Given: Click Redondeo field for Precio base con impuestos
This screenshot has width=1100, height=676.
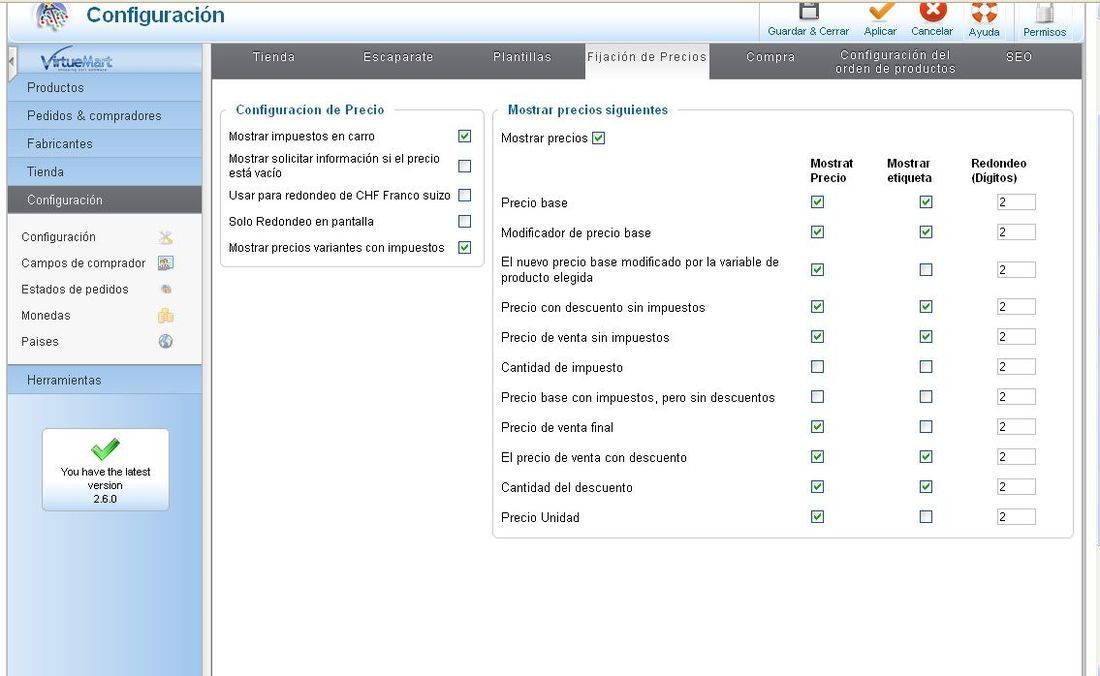Looking at the screenshot, I should pos(1016,397).
